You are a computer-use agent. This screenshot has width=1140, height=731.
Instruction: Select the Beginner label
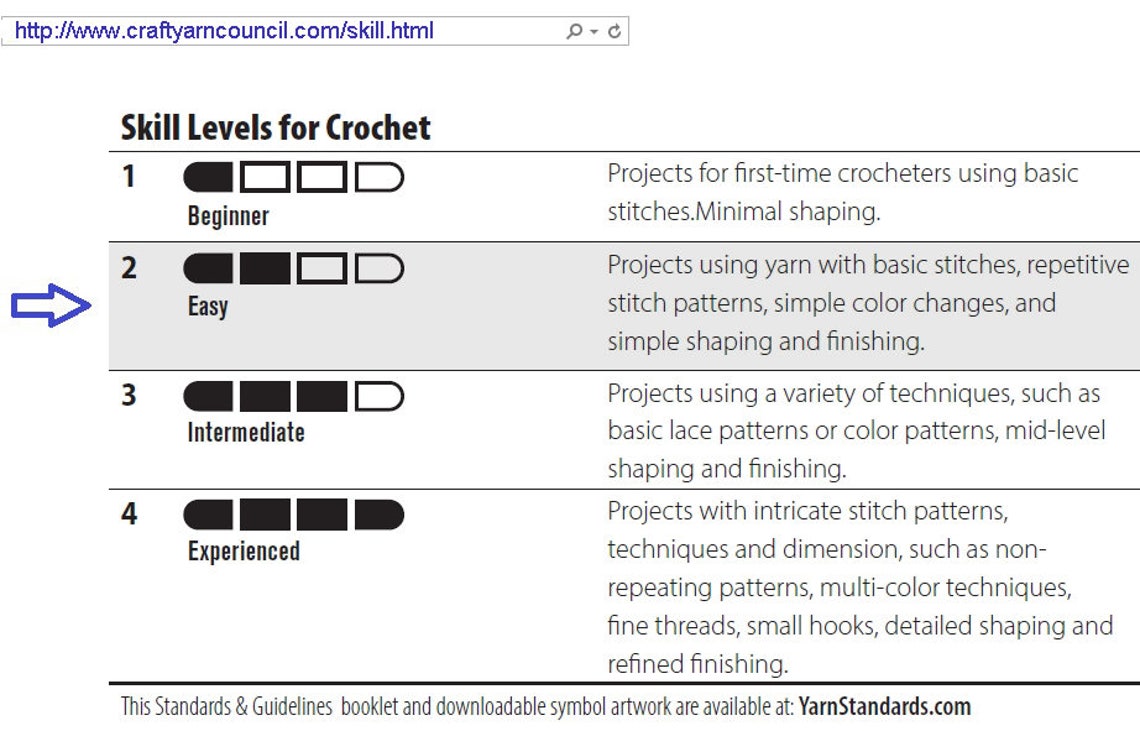pyautogui.click(x=228, y=216)
